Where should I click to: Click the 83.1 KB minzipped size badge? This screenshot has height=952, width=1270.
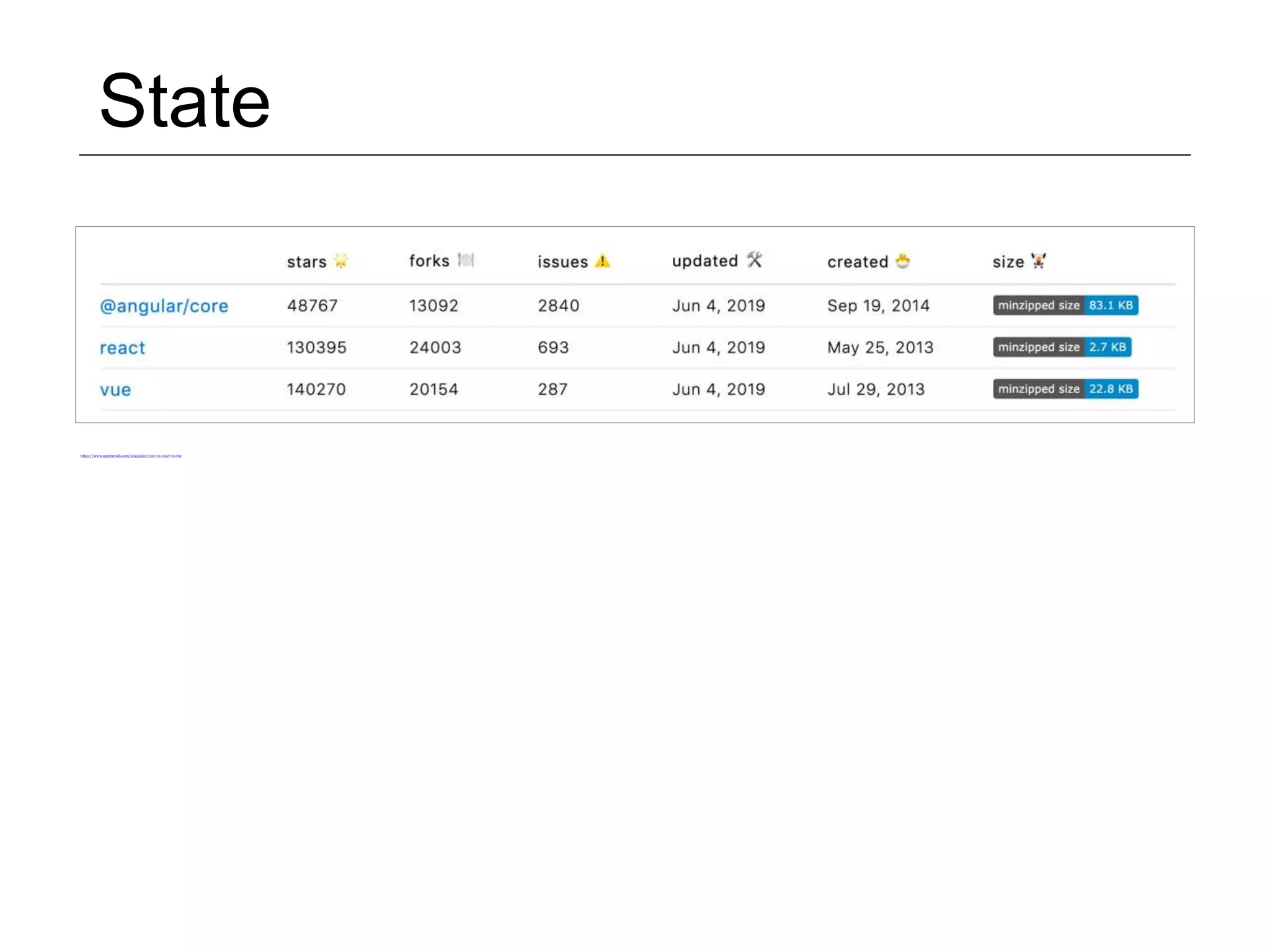click(x=1065, y=305)
